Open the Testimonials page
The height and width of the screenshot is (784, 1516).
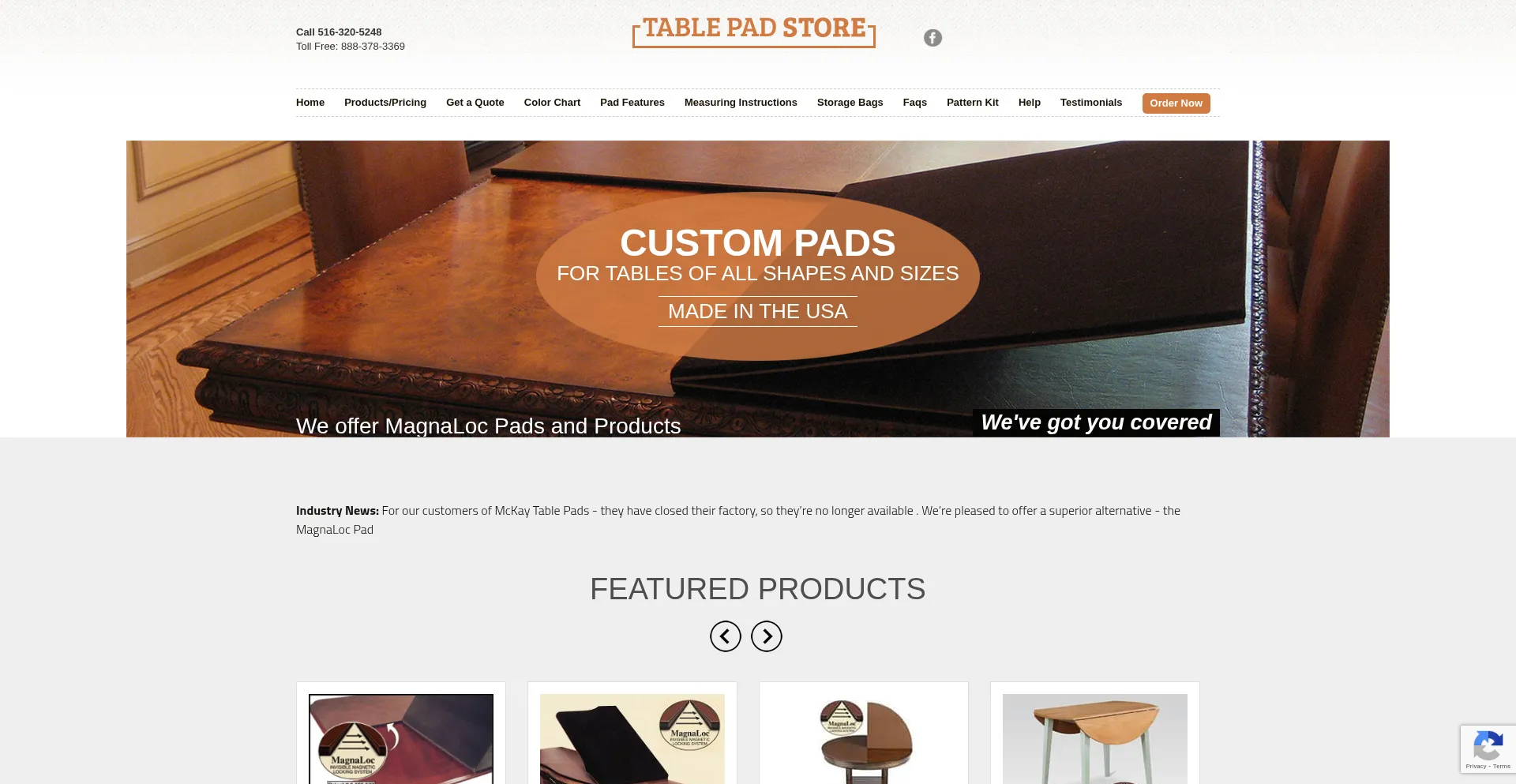click(x=1091, y=103)
